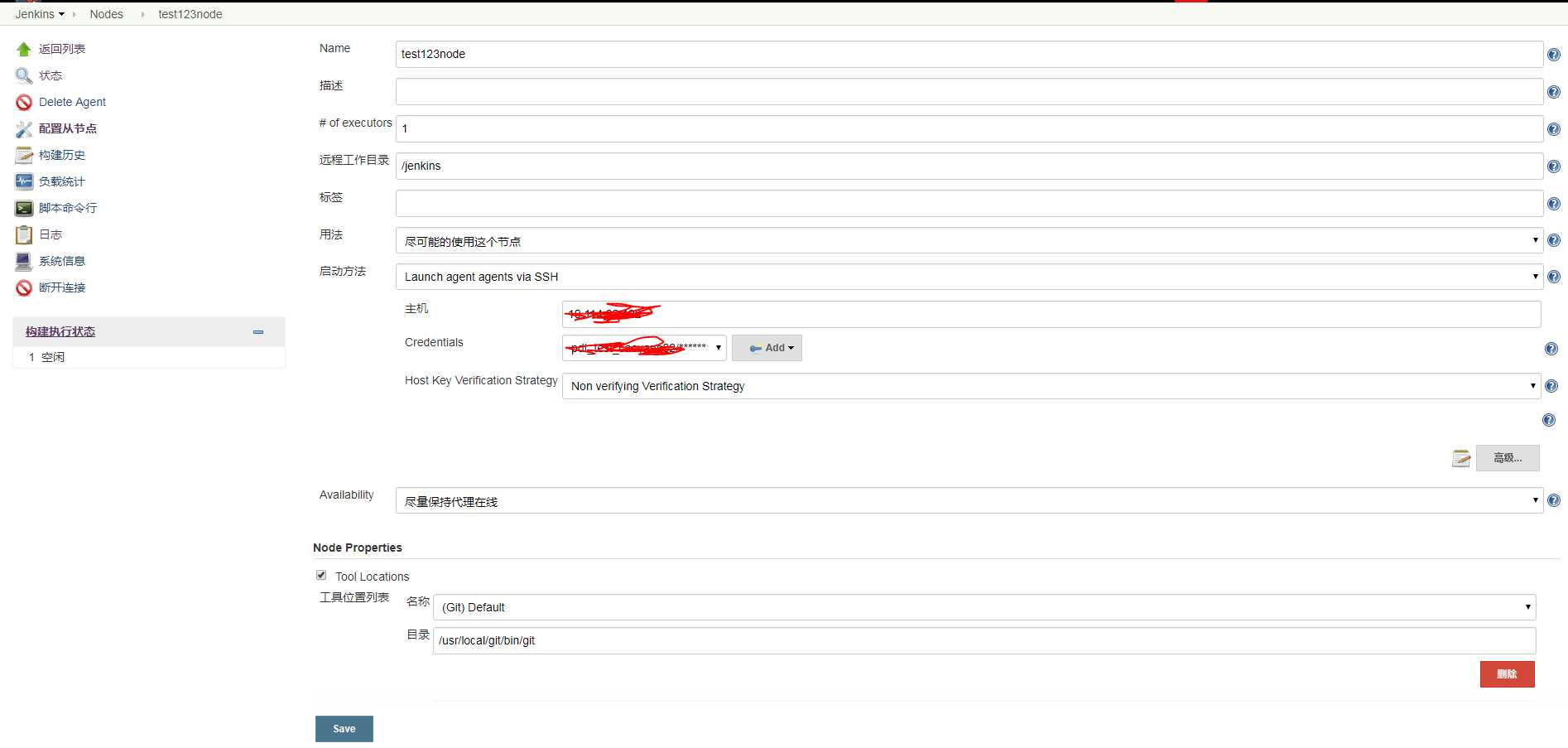Click the notepad icon beside 高级 button
The height and width of the screenshot is (748, 1568).
[x=1461, y=458]
